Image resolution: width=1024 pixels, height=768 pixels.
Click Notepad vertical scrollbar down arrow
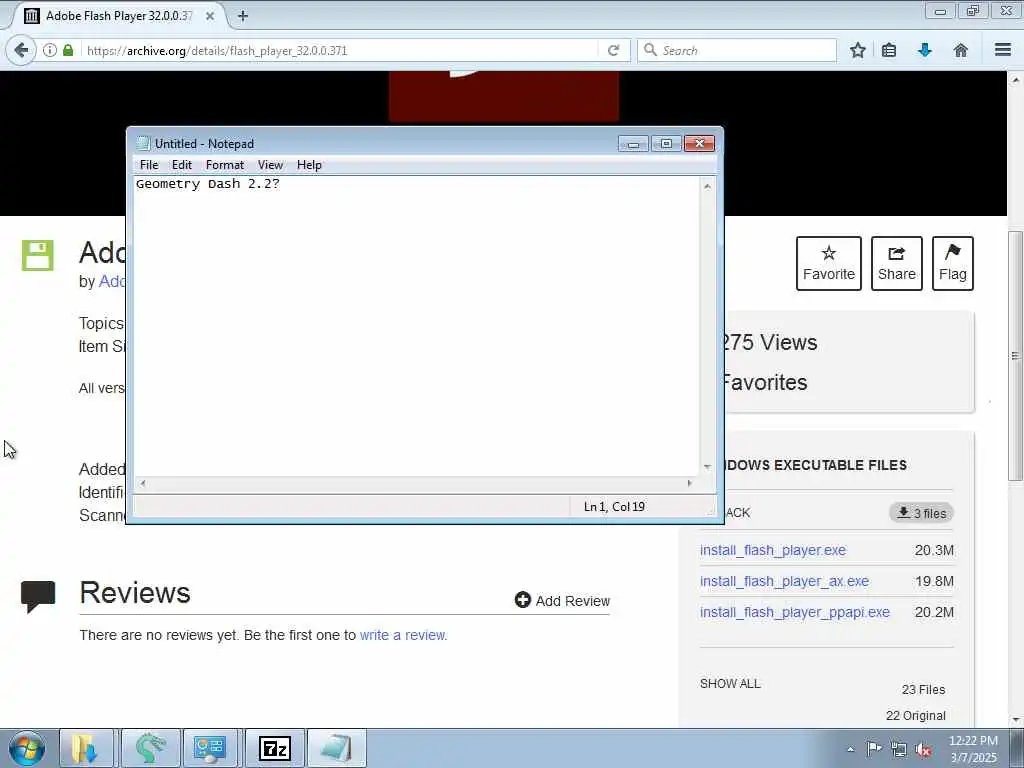click(x=707, y=466)
